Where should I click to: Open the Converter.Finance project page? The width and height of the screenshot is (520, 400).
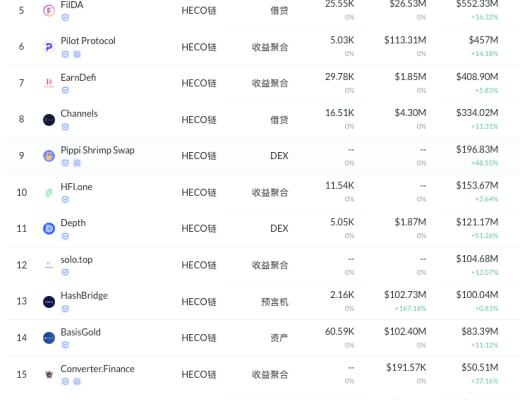pyautogui.click(x=97, y=369)
